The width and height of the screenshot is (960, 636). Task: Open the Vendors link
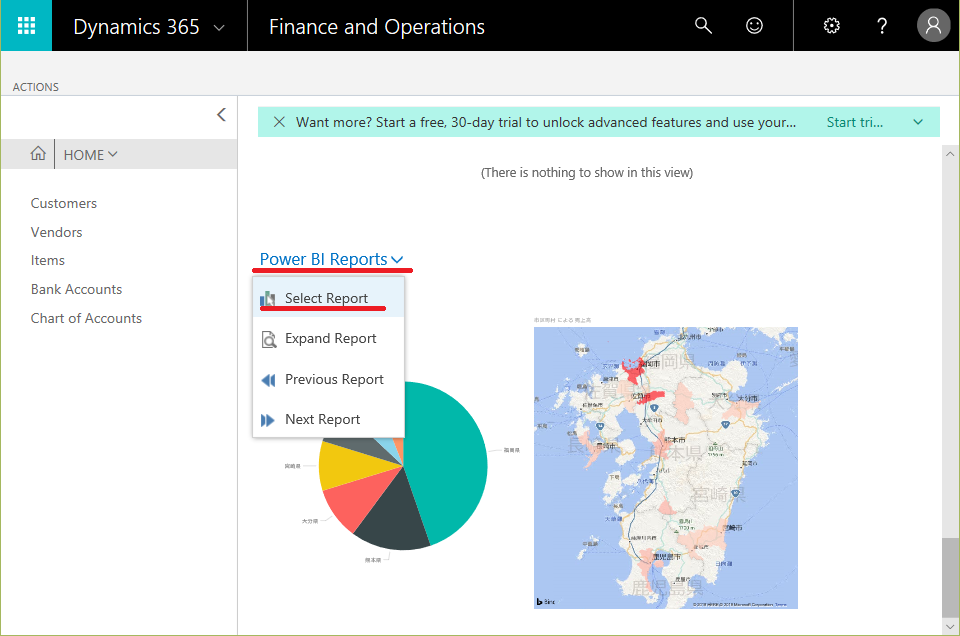coord(56,232)
